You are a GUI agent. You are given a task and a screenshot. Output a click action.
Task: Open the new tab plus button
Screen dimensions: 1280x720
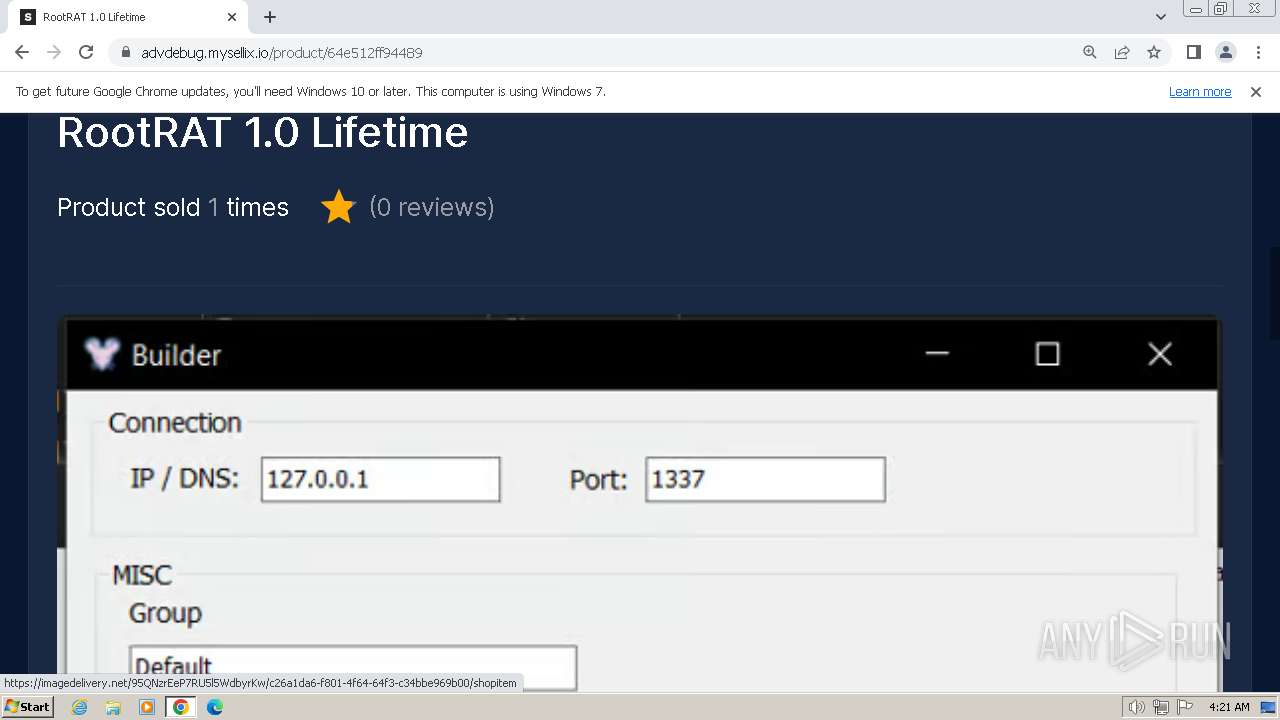270,17
